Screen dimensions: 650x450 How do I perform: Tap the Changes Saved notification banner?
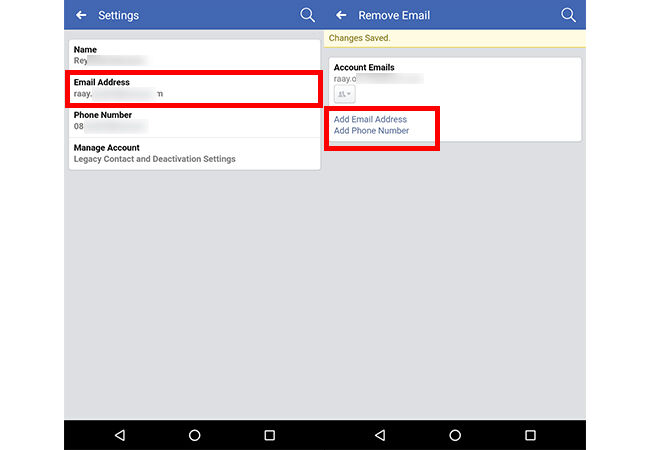click(455, 38)
